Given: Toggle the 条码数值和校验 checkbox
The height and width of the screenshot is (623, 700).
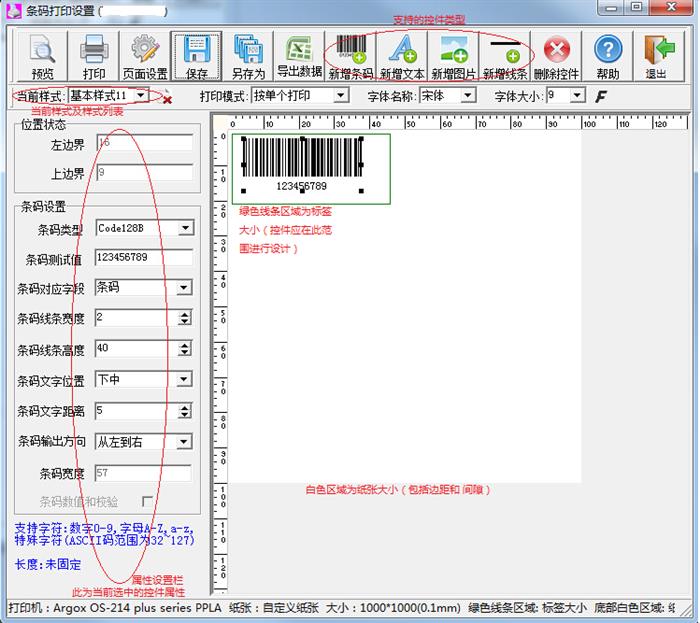Looking at the screenshot, I should pos(148,501).
